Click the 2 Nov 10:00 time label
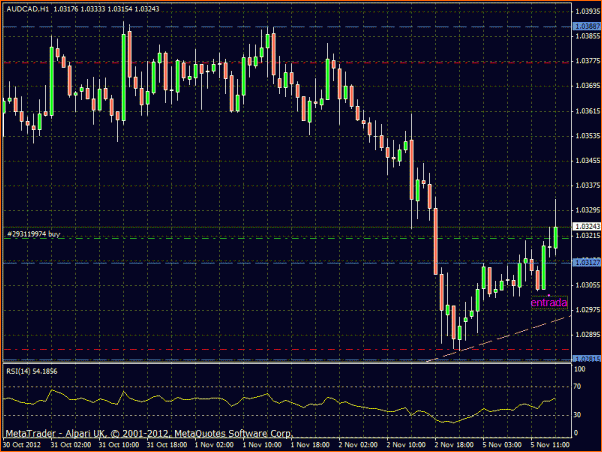The image size is (602, 452). [x=406, y=445]
